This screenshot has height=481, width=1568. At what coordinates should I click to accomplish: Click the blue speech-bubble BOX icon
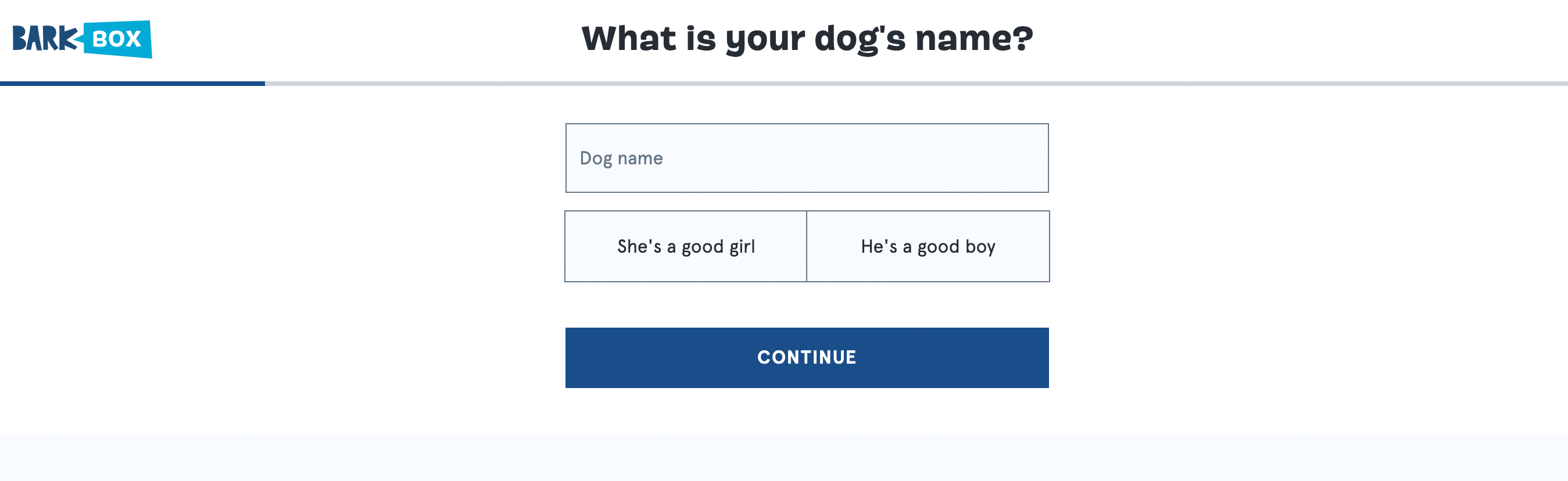tap(117, 38)
